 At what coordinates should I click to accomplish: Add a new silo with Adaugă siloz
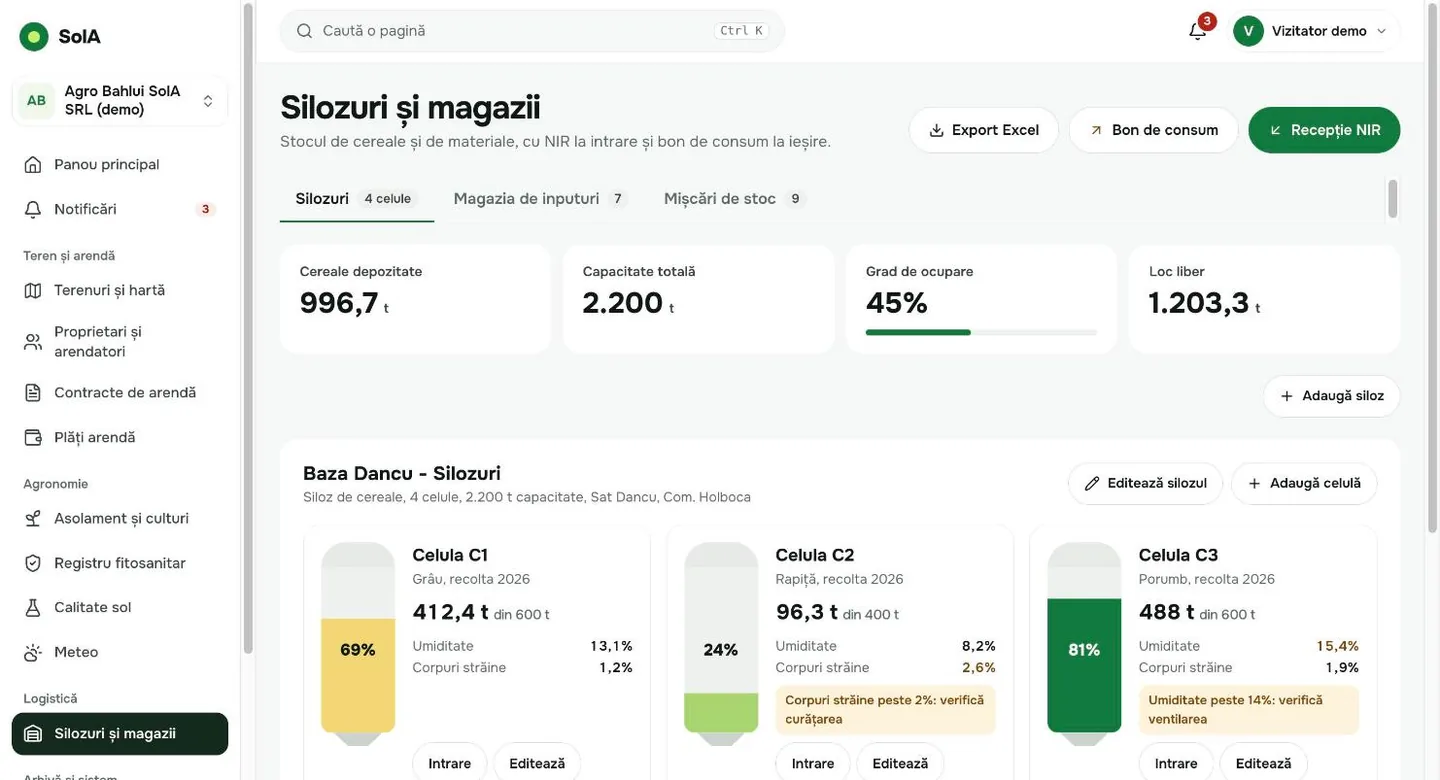[x=1332, y=396]
